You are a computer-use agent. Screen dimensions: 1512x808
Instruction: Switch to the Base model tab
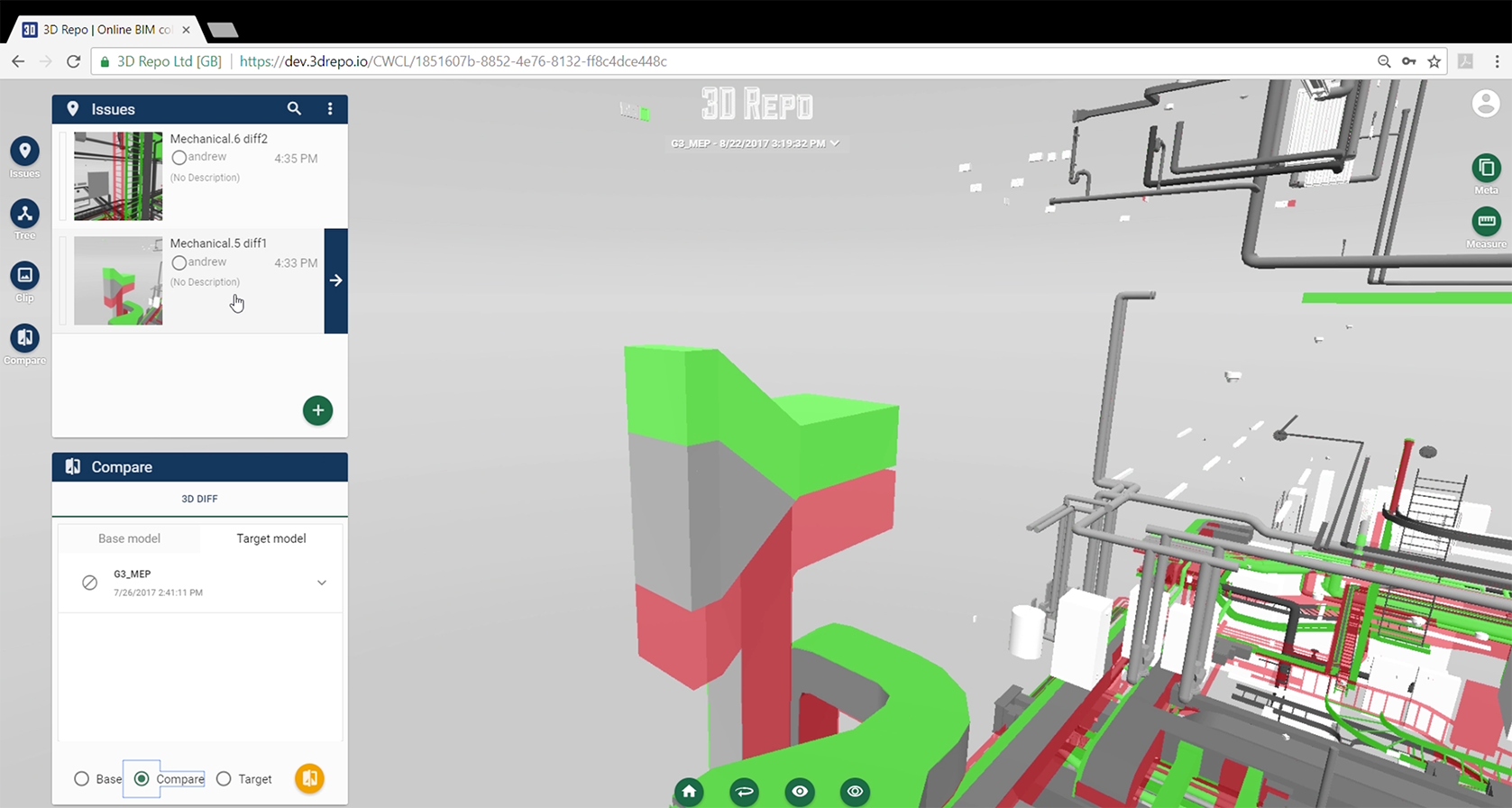[129, 538]
